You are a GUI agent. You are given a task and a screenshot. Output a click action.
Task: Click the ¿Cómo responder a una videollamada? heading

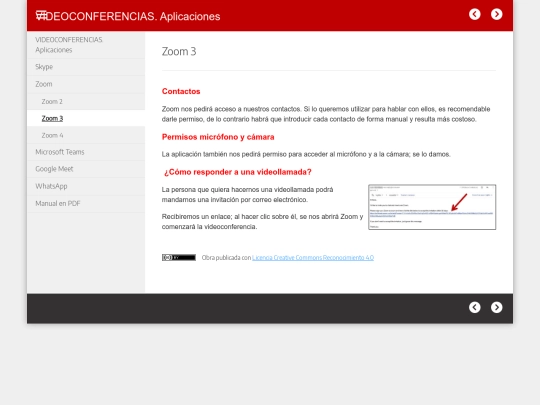[x=238, y=172]
